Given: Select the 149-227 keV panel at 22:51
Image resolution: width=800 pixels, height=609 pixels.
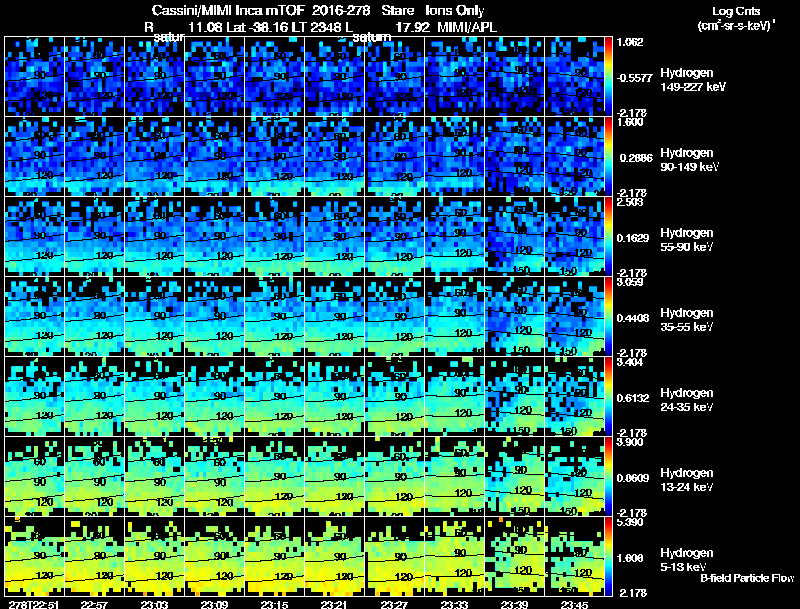Looking at the screenshot, I should tap(34, 76).
